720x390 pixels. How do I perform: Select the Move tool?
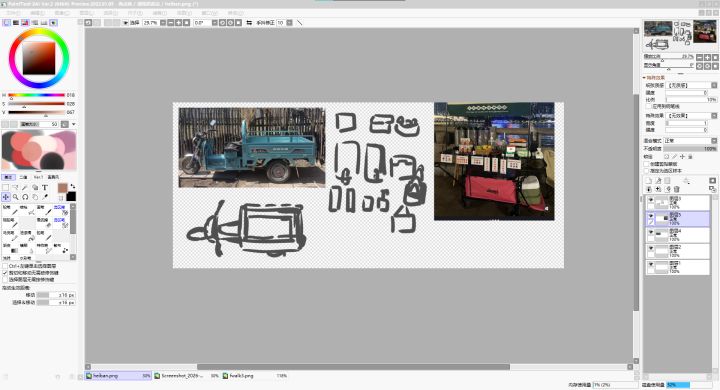[x=6, y=197]
